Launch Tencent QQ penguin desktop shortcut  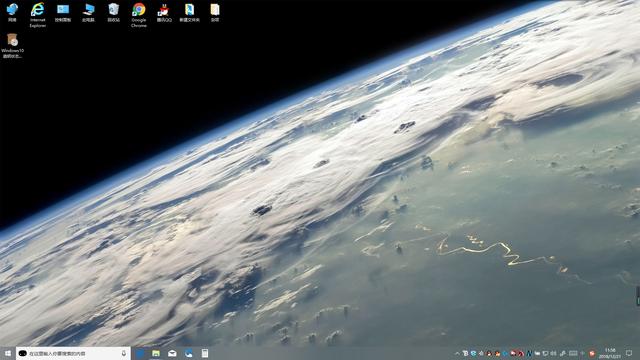point(164,12)
